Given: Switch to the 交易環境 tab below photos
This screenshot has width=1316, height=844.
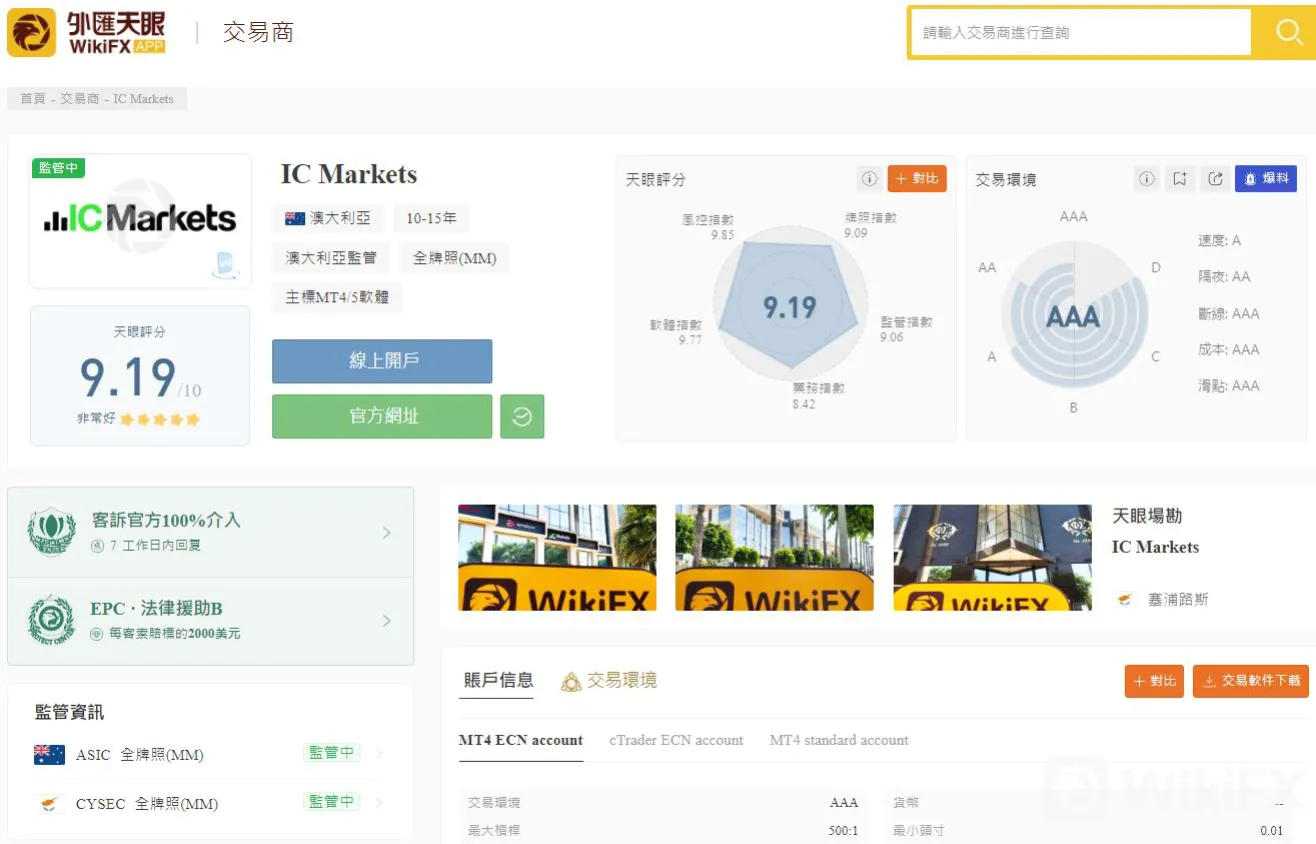Looking at the screenshot, I should pos(609,681).
